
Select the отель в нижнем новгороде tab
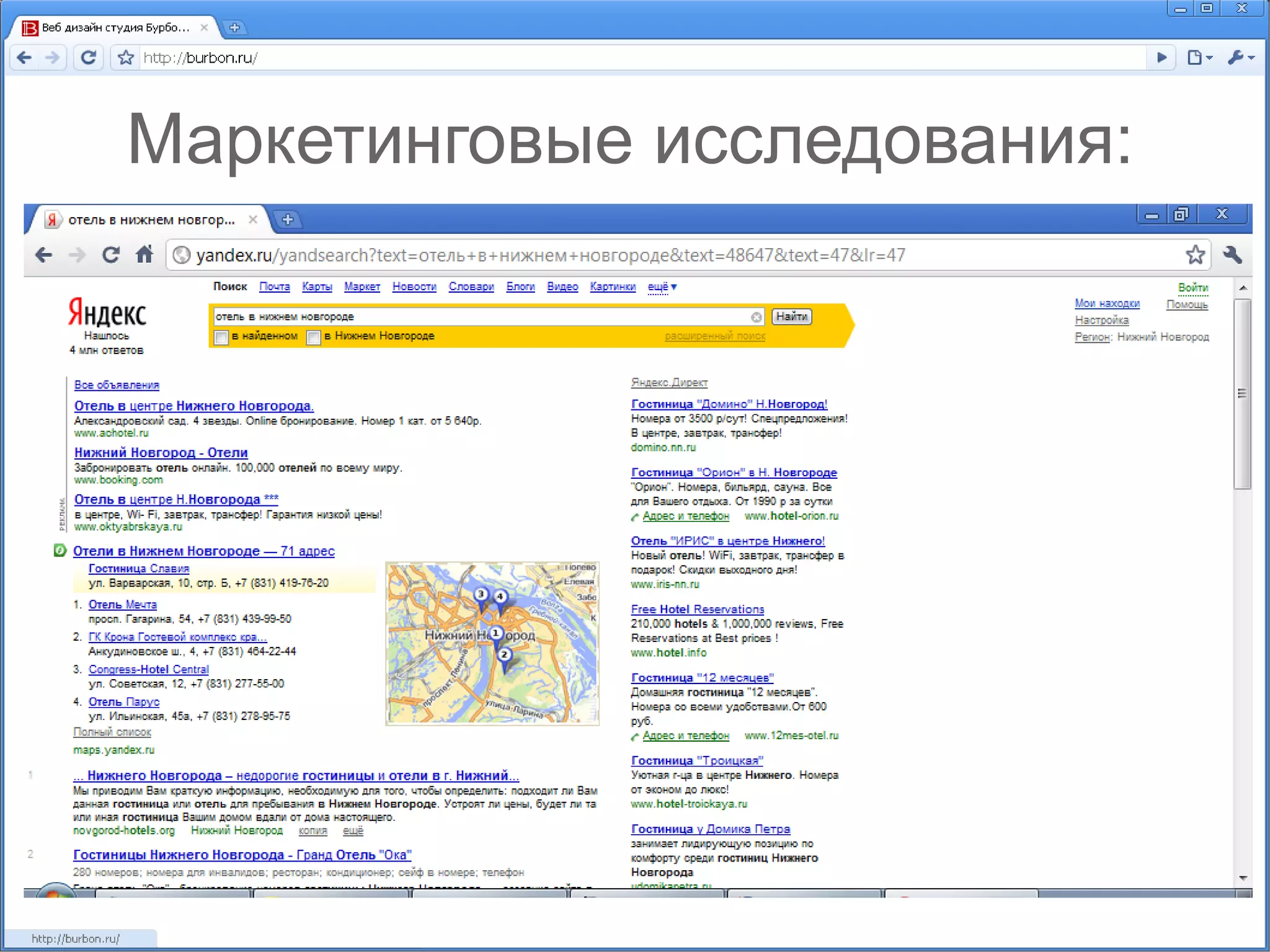coord(151,220)
